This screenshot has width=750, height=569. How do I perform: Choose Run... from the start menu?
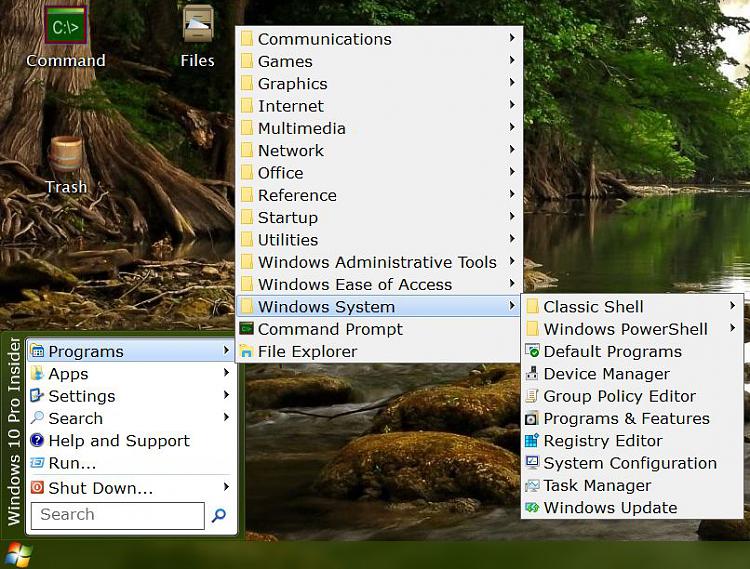(131, 463)
